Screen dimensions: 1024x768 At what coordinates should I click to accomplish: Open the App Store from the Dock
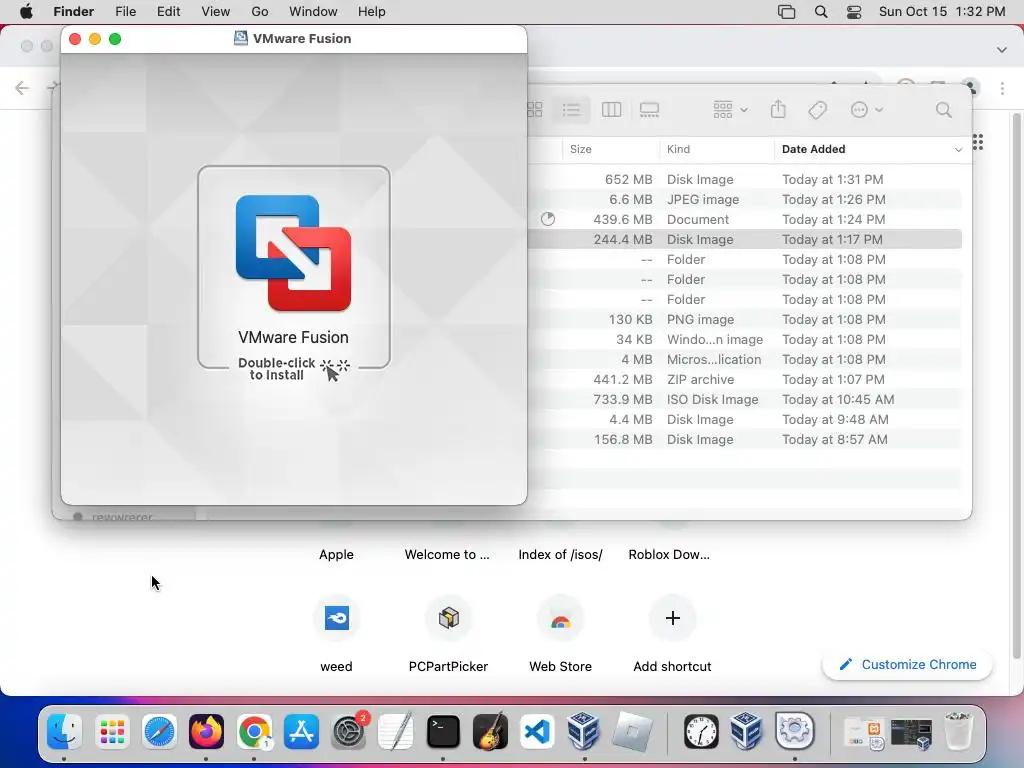tap(301, 731)
